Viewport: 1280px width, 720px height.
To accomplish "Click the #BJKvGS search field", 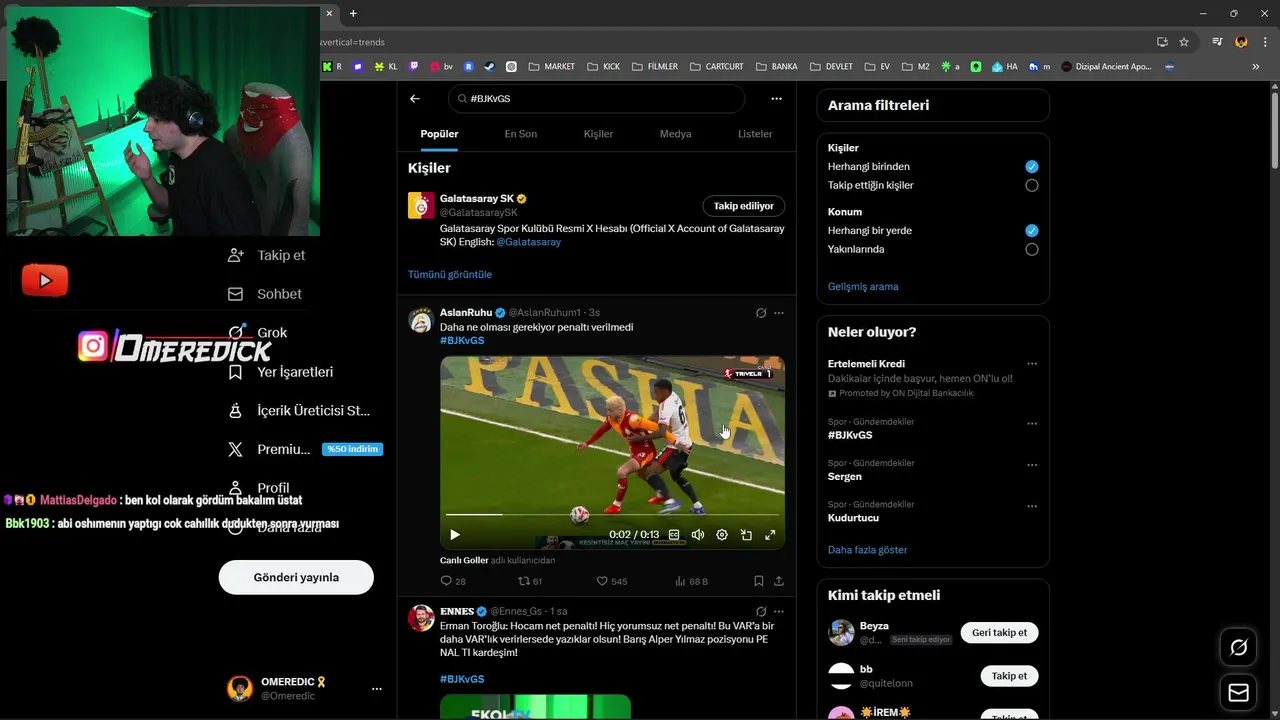I will tap(597, 99).
